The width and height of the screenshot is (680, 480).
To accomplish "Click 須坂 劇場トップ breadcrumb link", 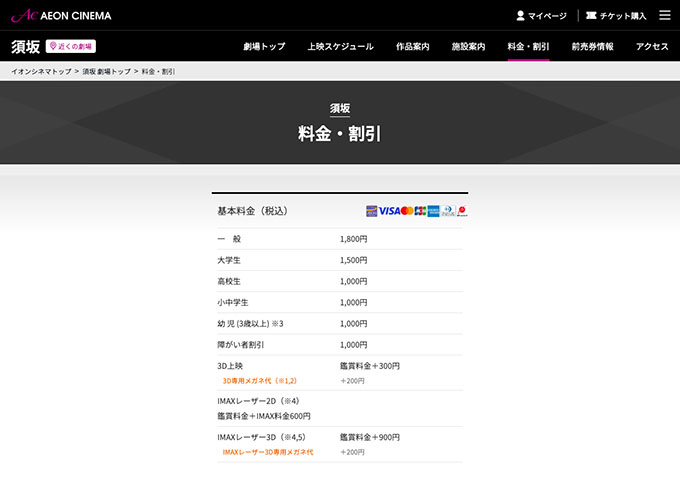I will pos(106,72).
